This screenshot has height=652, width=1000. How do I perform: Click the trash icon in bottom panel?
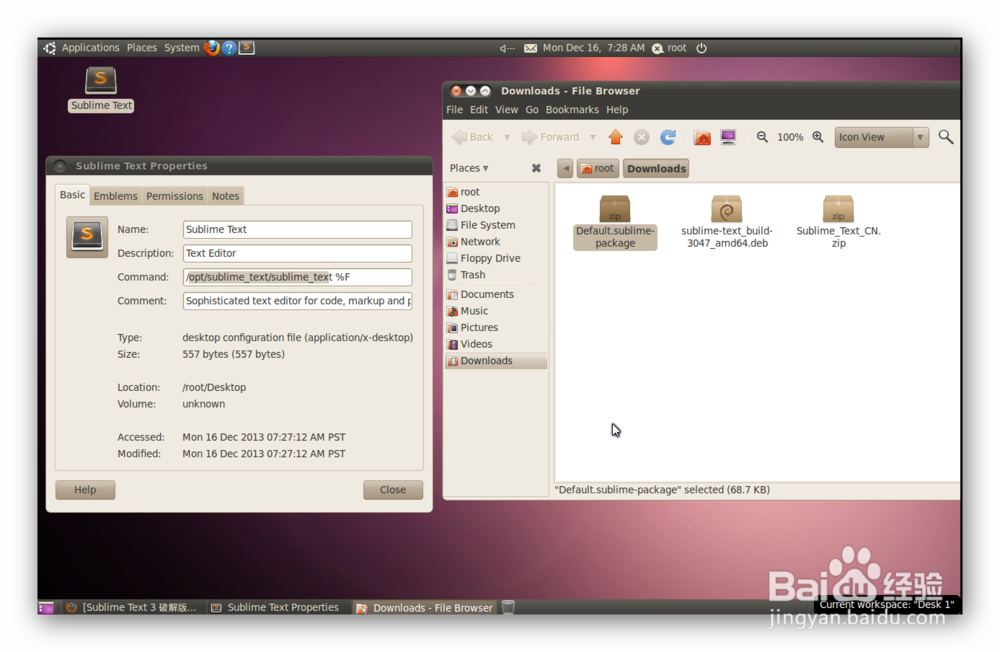coord(508,607)
